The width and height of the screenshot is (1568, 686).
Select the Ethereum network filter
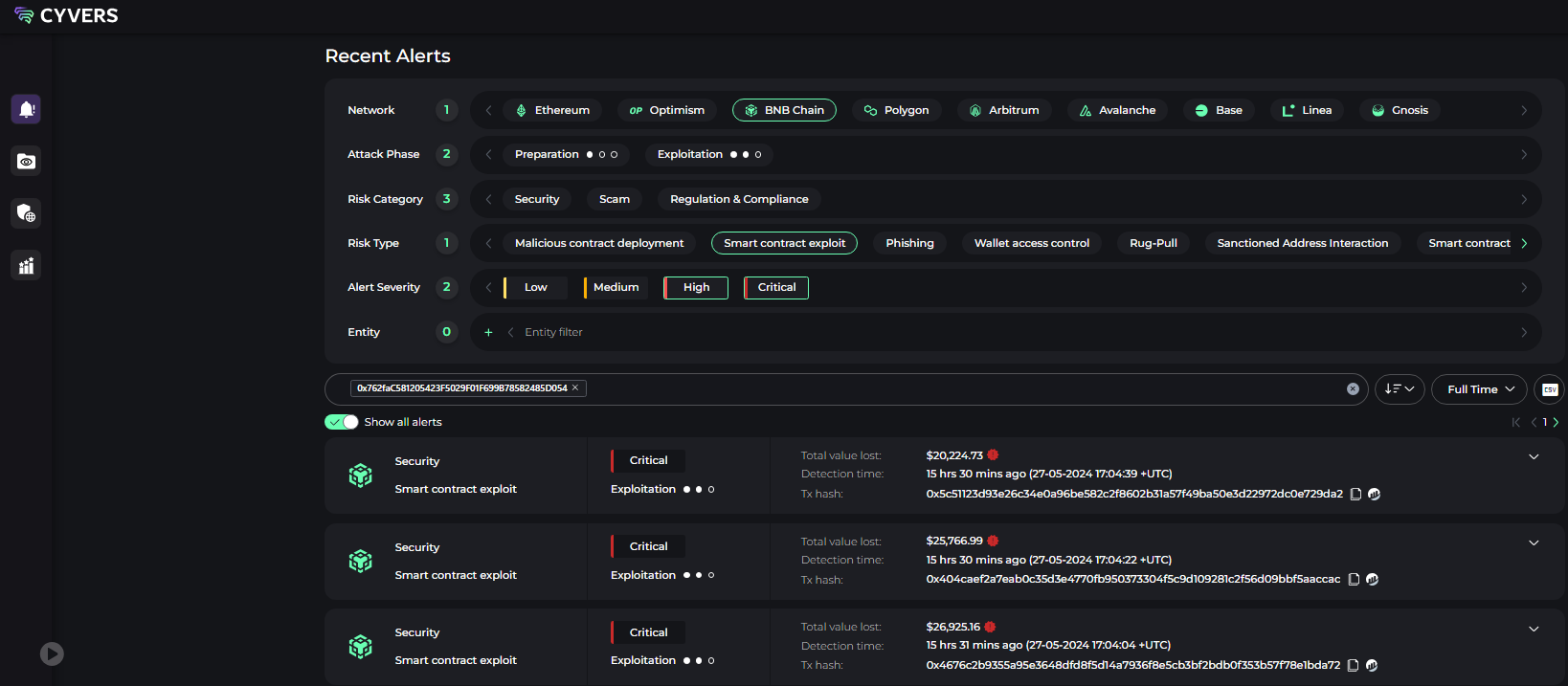coord(551,110)
